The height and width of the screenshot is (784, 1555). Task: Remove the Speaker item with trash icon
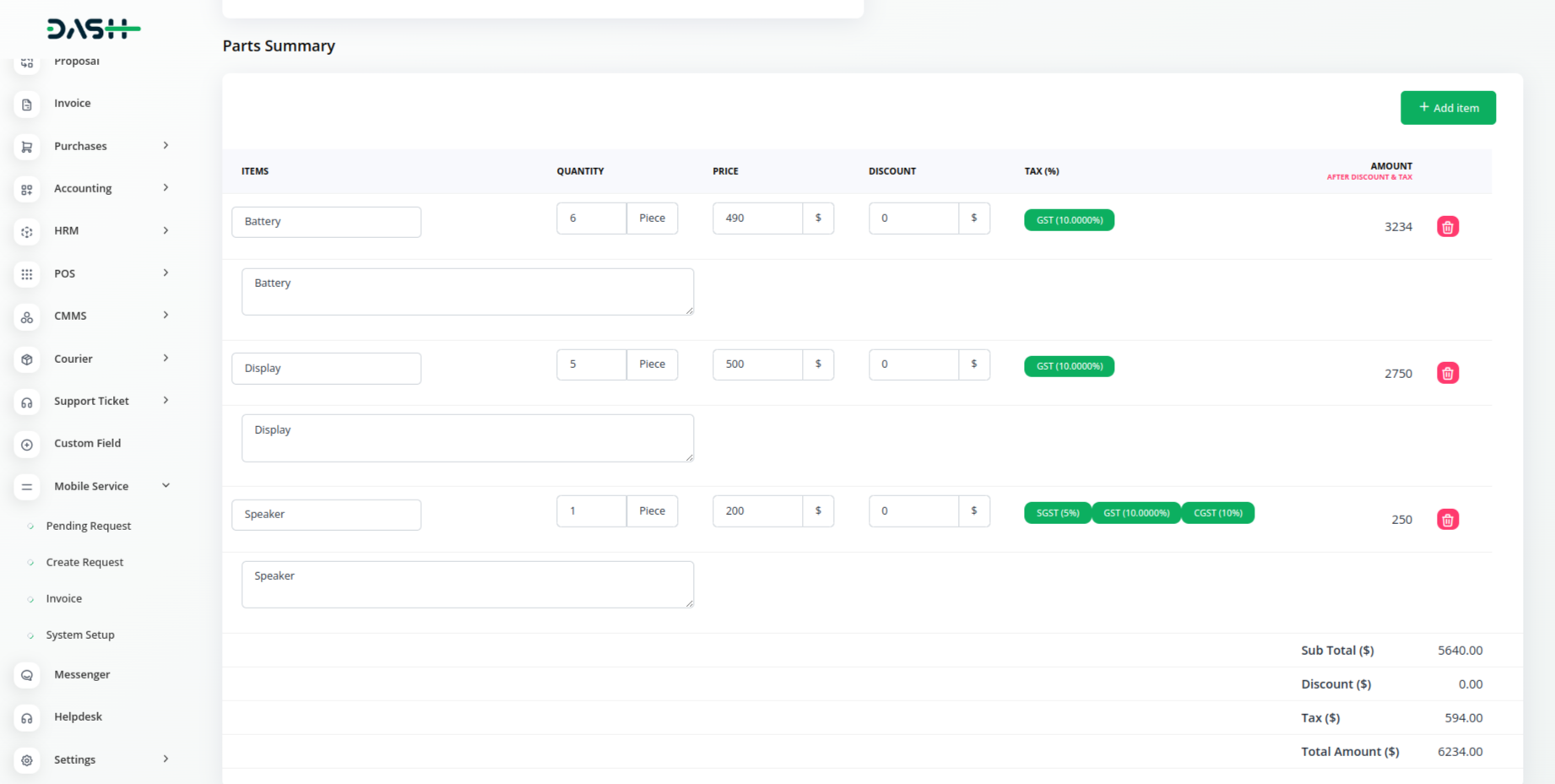coord(1447,520)
